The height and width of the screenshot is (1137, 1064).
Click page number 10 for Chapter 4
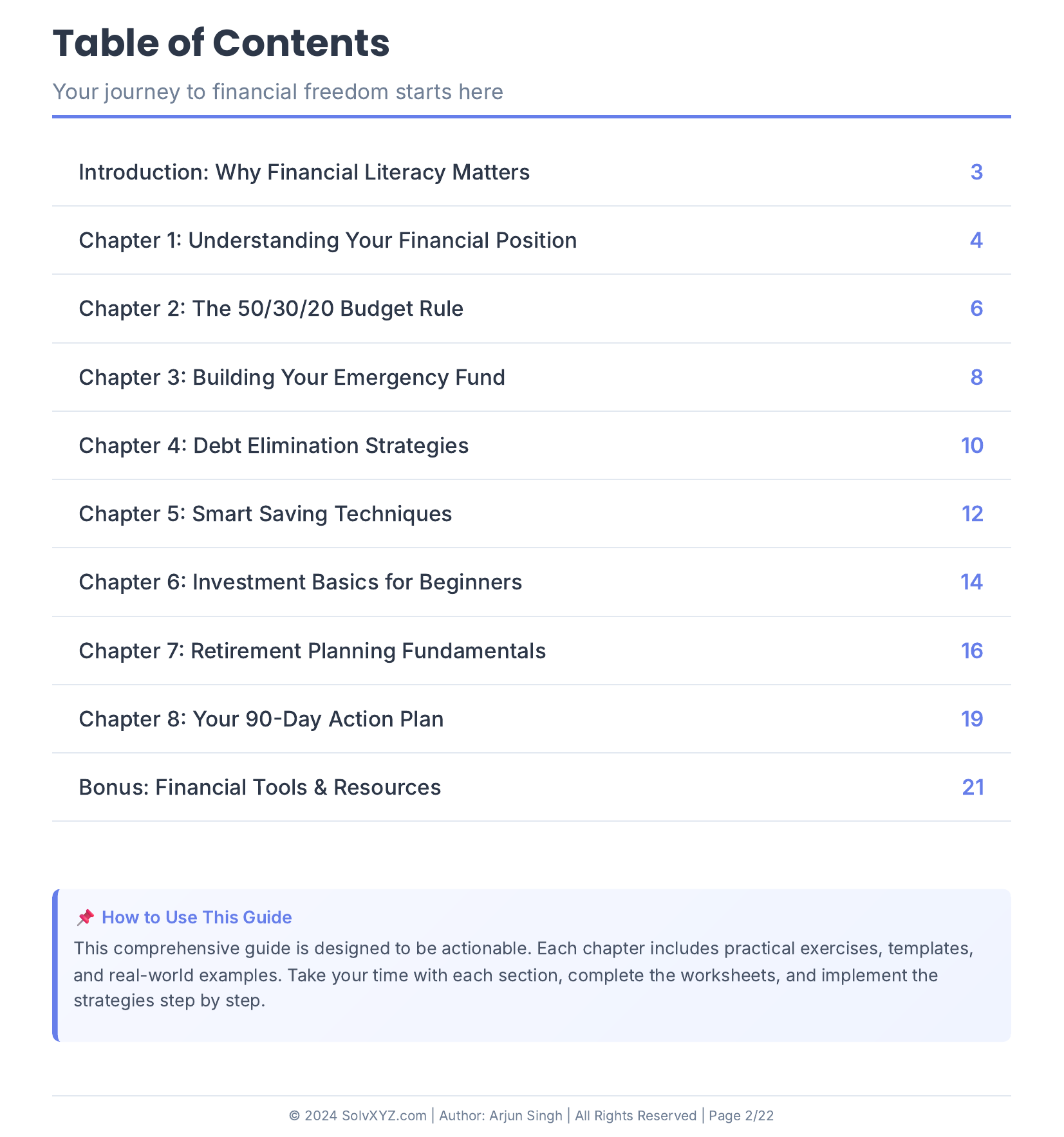tap(972, 446)
